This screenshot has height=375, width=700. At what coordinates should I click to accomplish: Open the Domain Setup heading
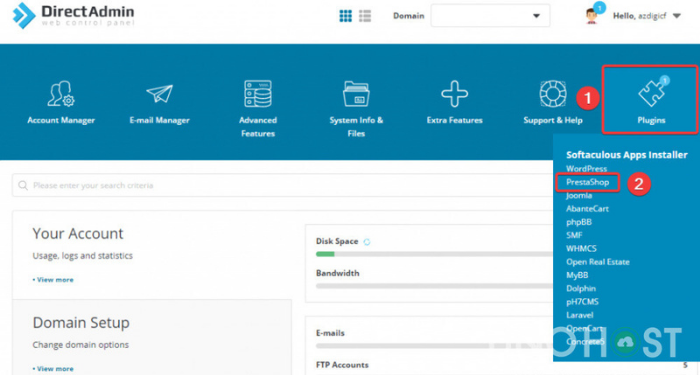[81, 322]
